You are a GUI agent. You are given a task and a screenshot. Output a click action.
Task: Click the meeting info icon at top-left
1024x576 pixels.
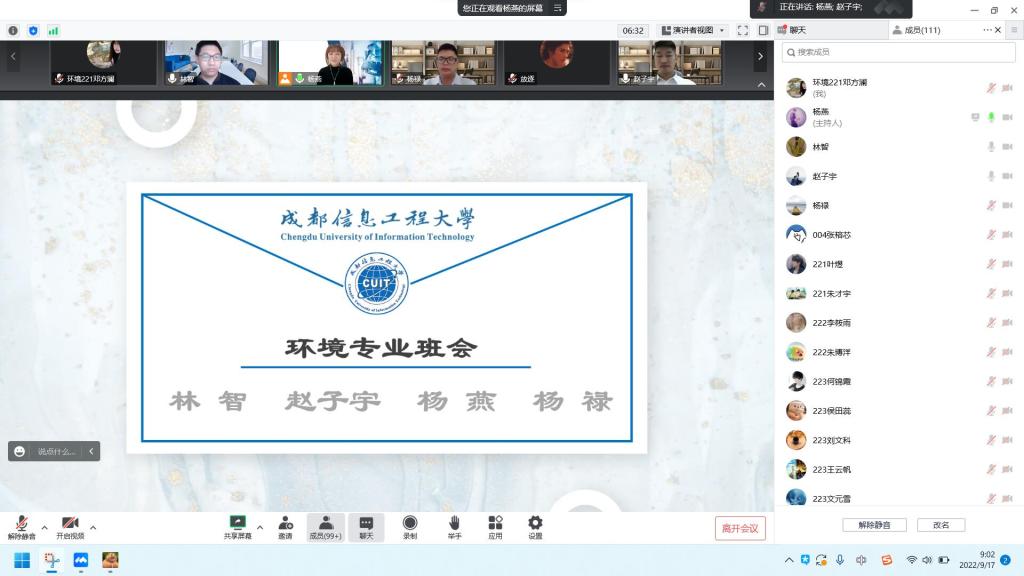pos(13,31)
